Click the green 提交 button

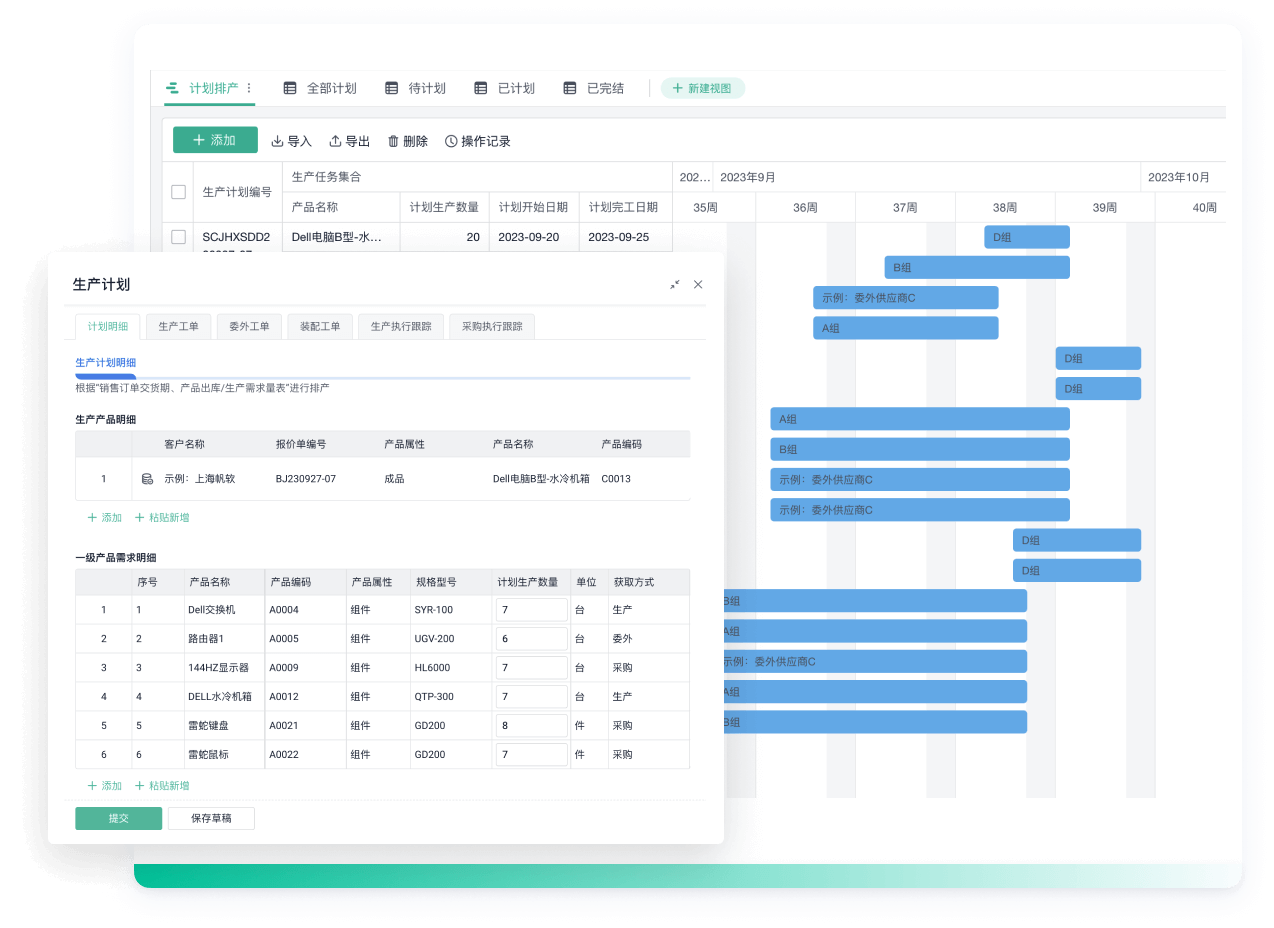118,818
